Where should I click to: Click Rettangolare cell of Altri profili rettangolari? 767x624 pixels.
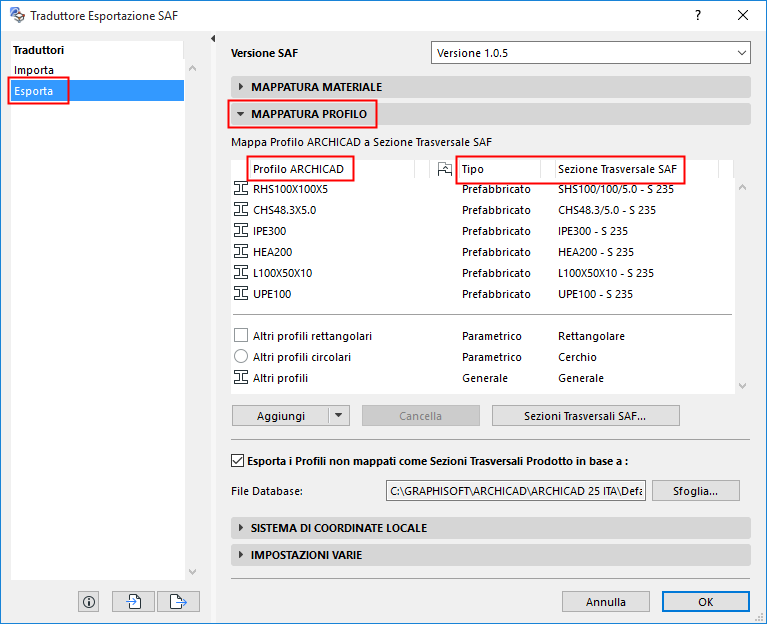click(x=591, y=336)
